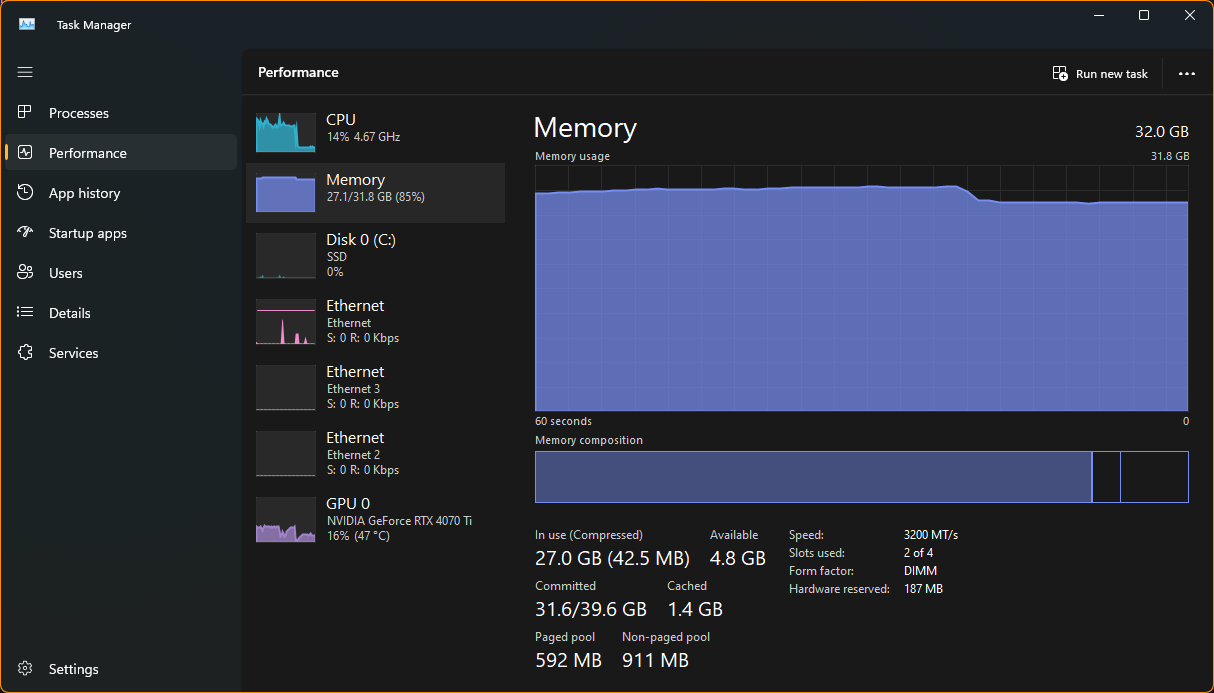Screen dimensions: 1214x693
Task: Click the Run new task button
Action: [1100, 74]
